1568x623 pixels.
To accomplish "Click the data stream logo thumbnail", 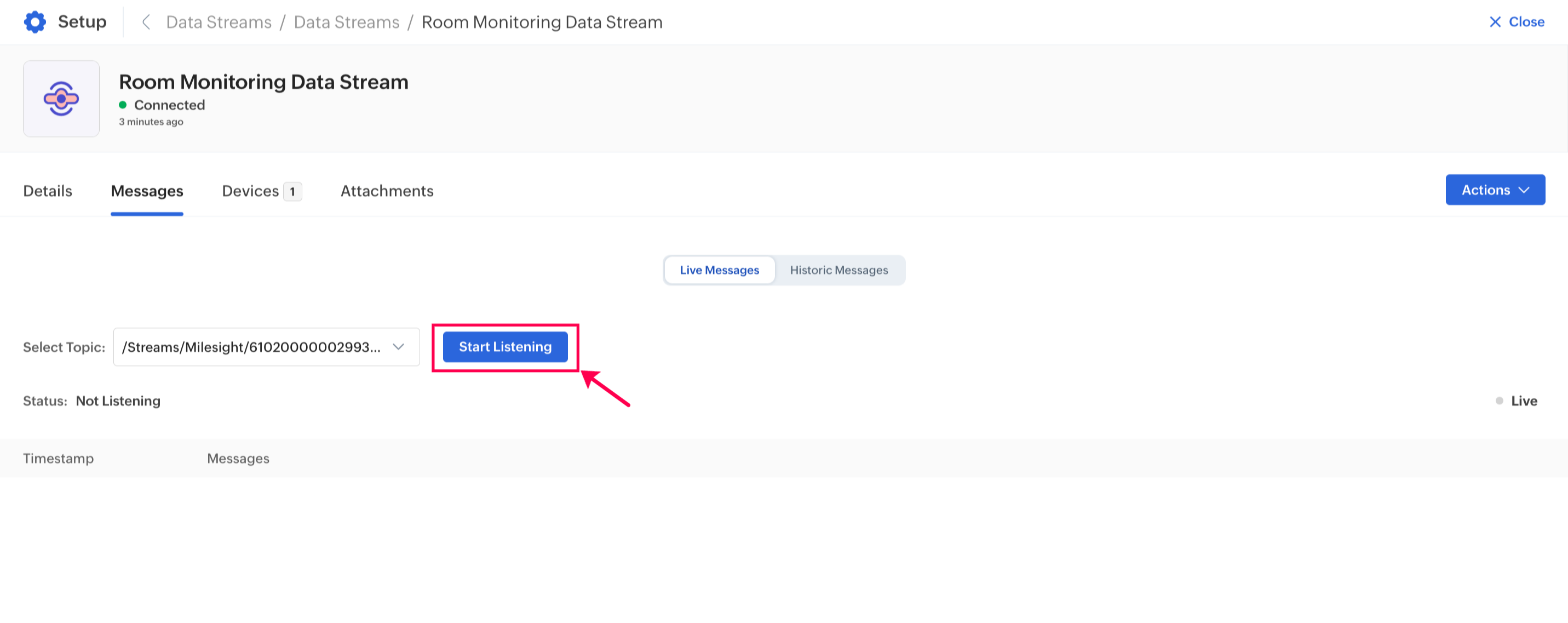I will (x=61, y=99).
